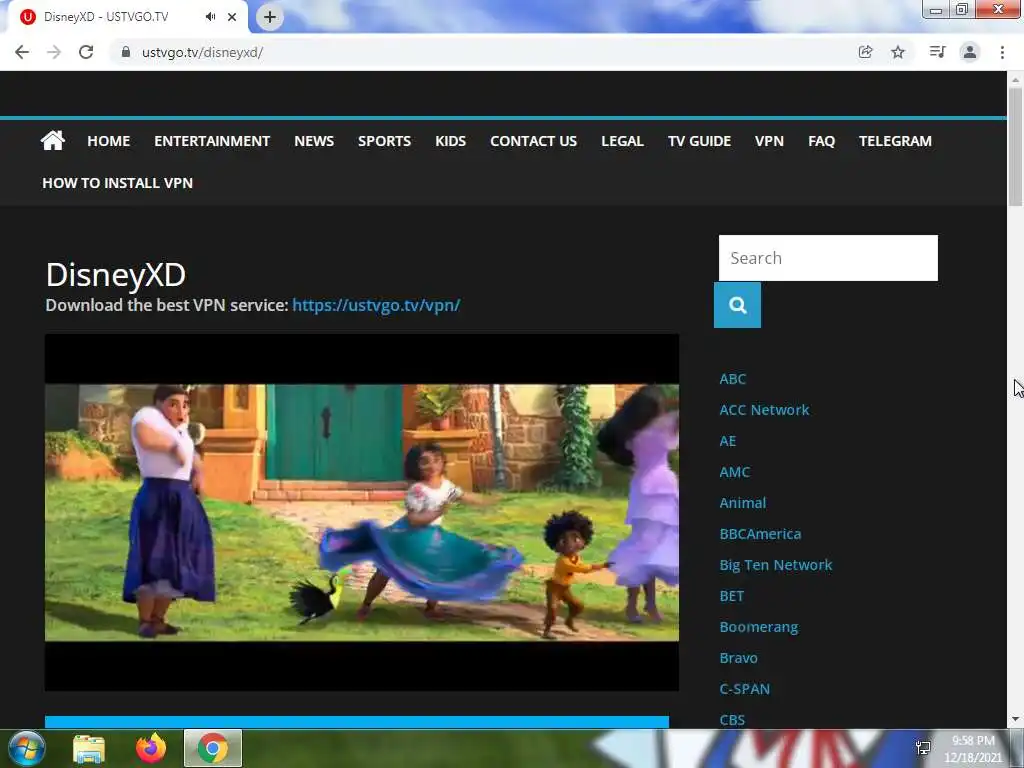Open the TELEGRAM menu item

pyautogui.click(x=895, y=141)
